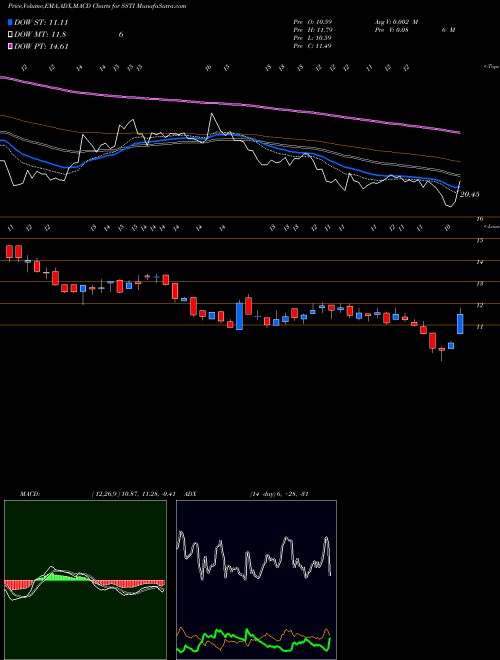Click the blue DOW ST legend swatch
Screen dimensions: 500x660
[10, 22]
